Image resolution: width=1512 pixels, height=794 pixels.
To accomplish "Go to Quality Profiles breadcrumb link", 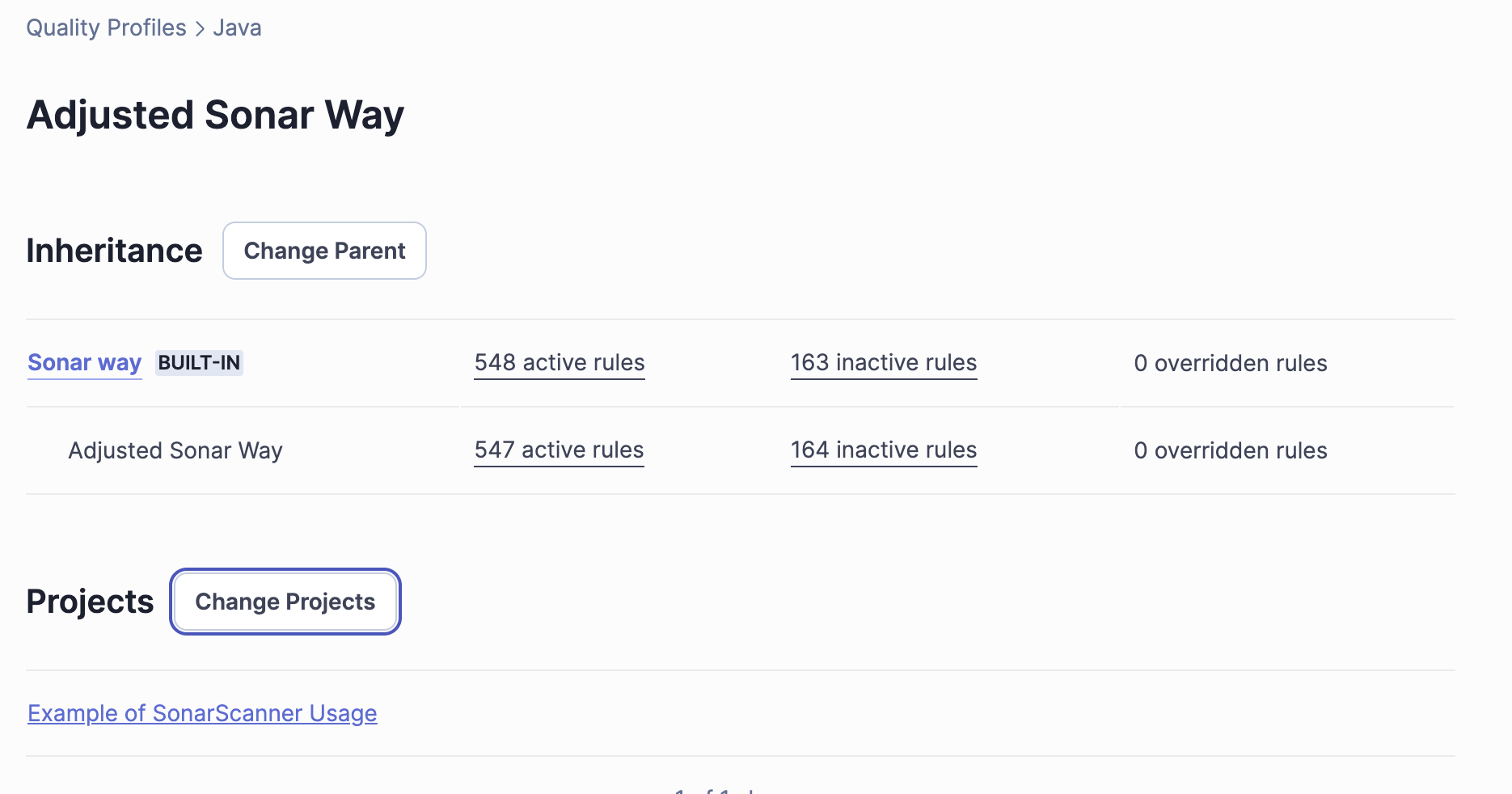I will [x=106, y=27].
